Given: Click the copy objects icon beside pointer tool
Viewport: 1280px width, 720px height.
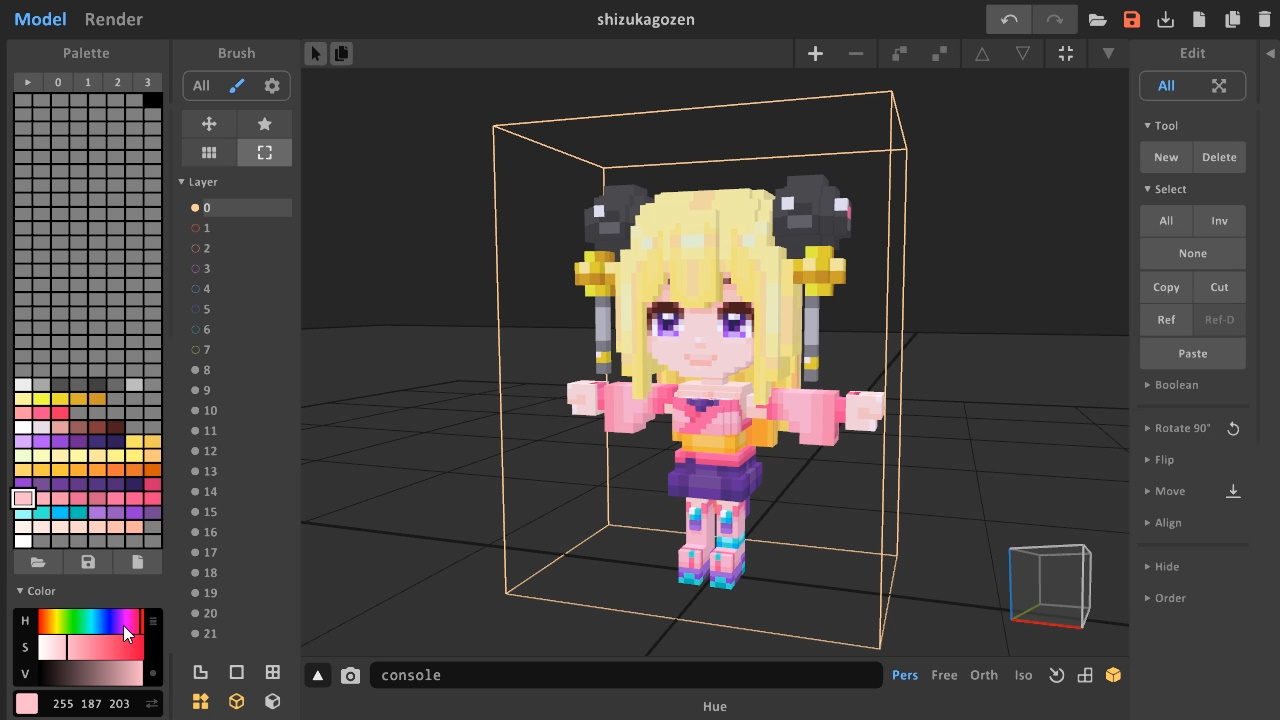Looking at the screenshot, I should tap(341, 54).
